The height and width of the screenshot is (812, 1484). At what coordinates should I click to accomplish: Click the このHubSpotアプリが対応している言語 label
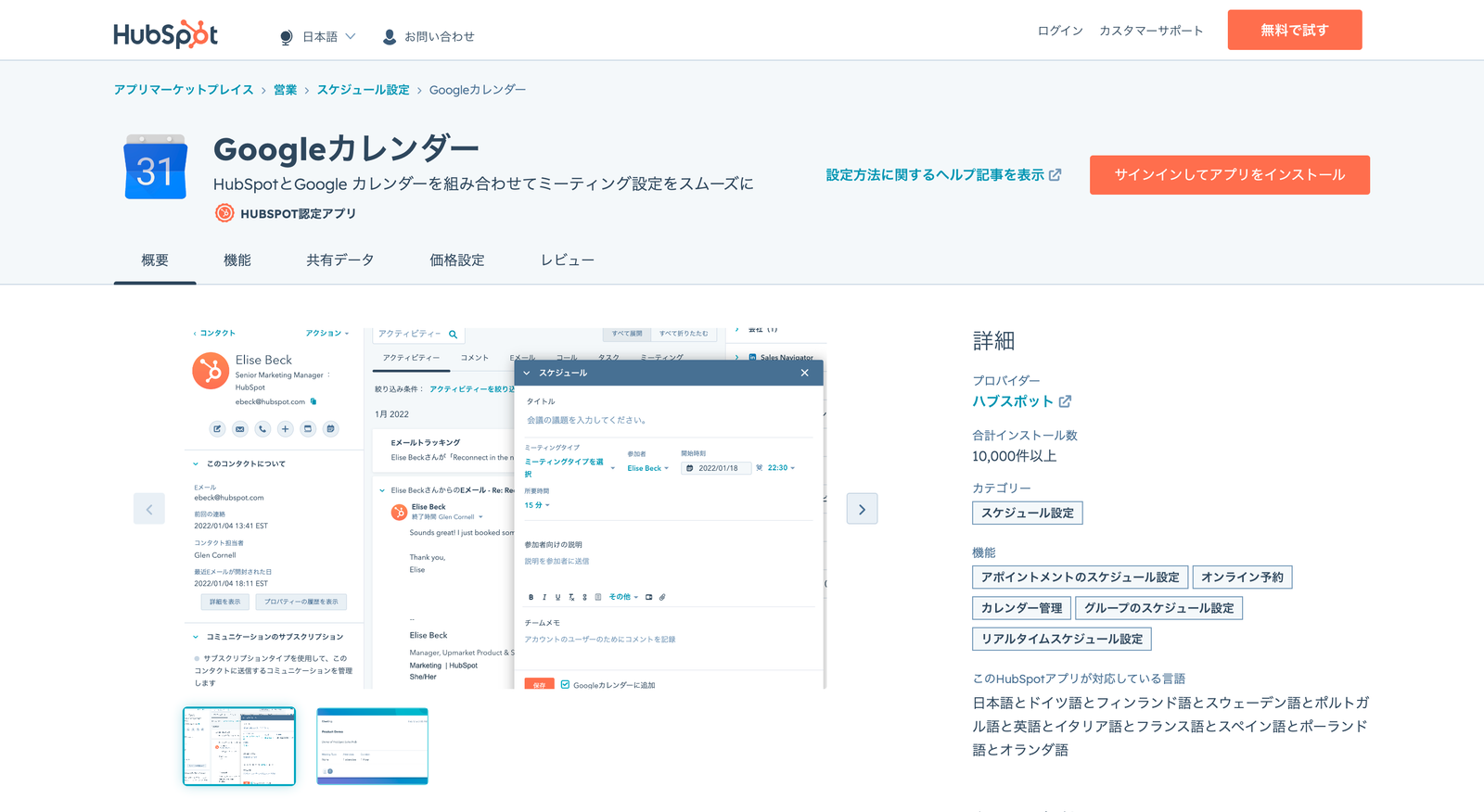click(1079, 679)
